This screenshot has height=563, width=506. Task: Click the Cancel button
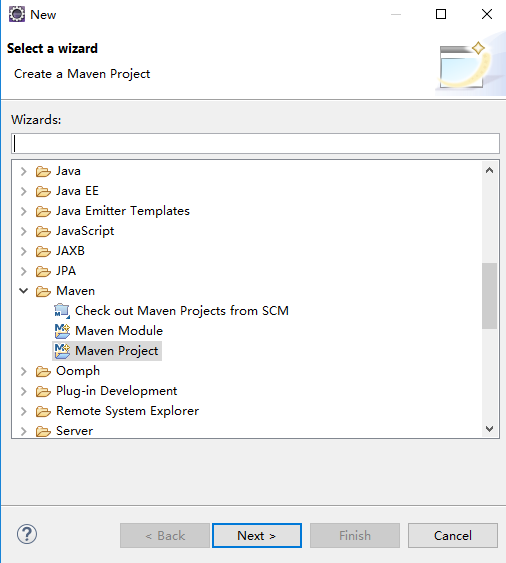point(452,535)
